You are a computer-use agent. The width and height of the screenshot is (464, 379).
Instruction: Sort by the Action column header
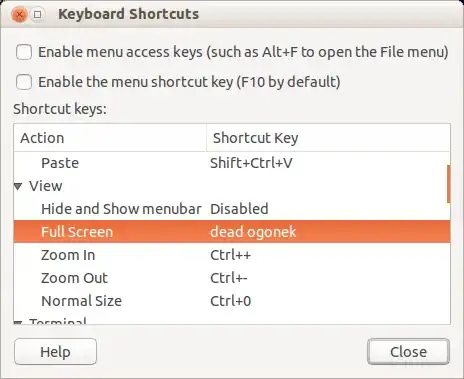pos(110,138)
